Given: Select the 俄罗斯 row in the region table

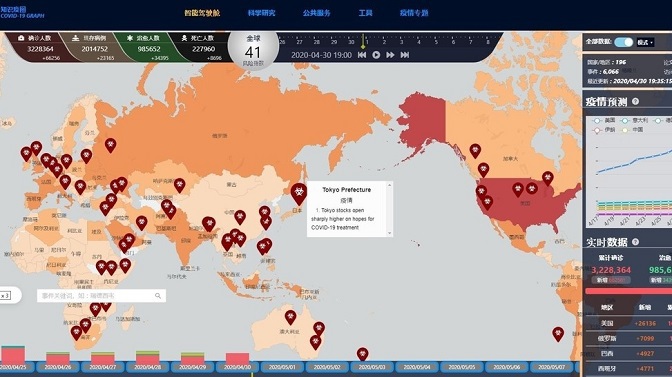Looking at the screenshot, I should 628,338.
